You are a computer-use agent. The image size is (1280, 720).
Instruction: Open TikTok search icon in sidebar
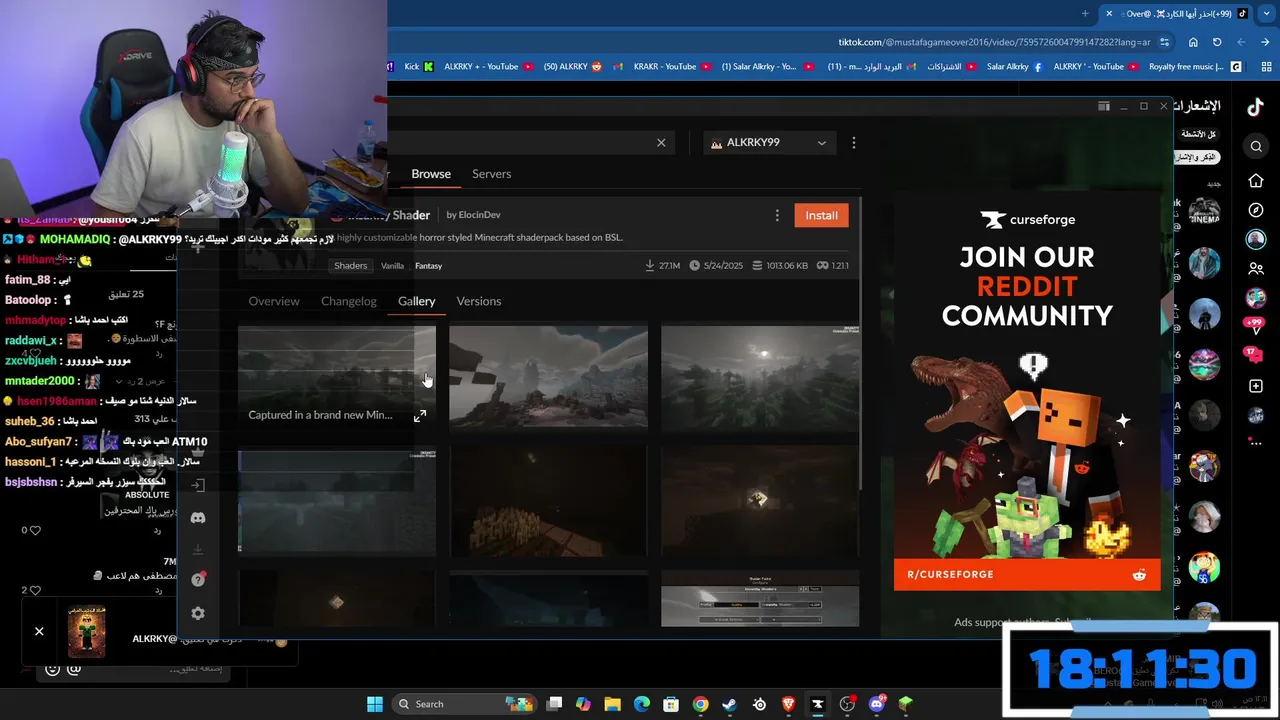point(1256,147)
